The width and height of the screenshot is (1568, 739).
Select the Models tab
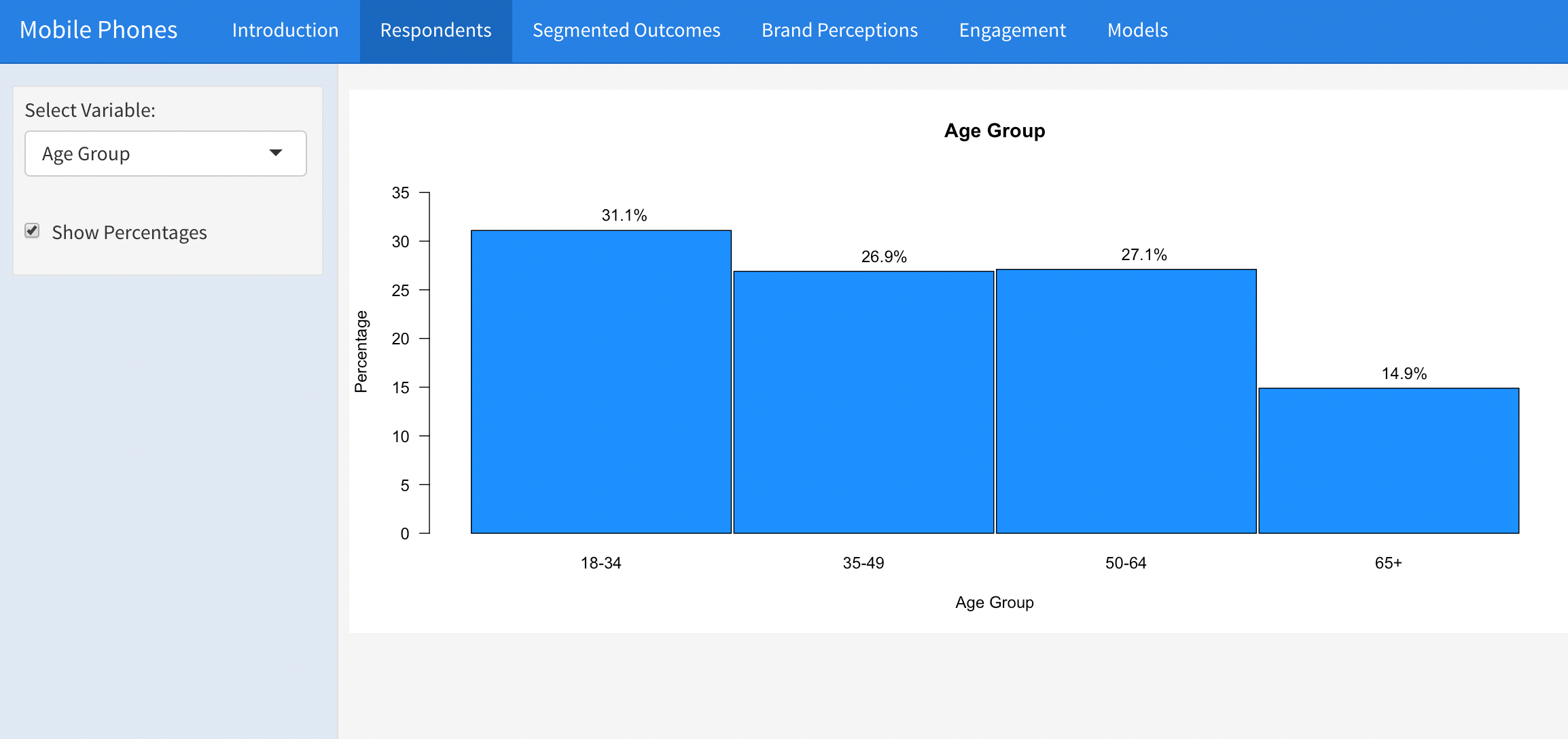coord(1137,31)
